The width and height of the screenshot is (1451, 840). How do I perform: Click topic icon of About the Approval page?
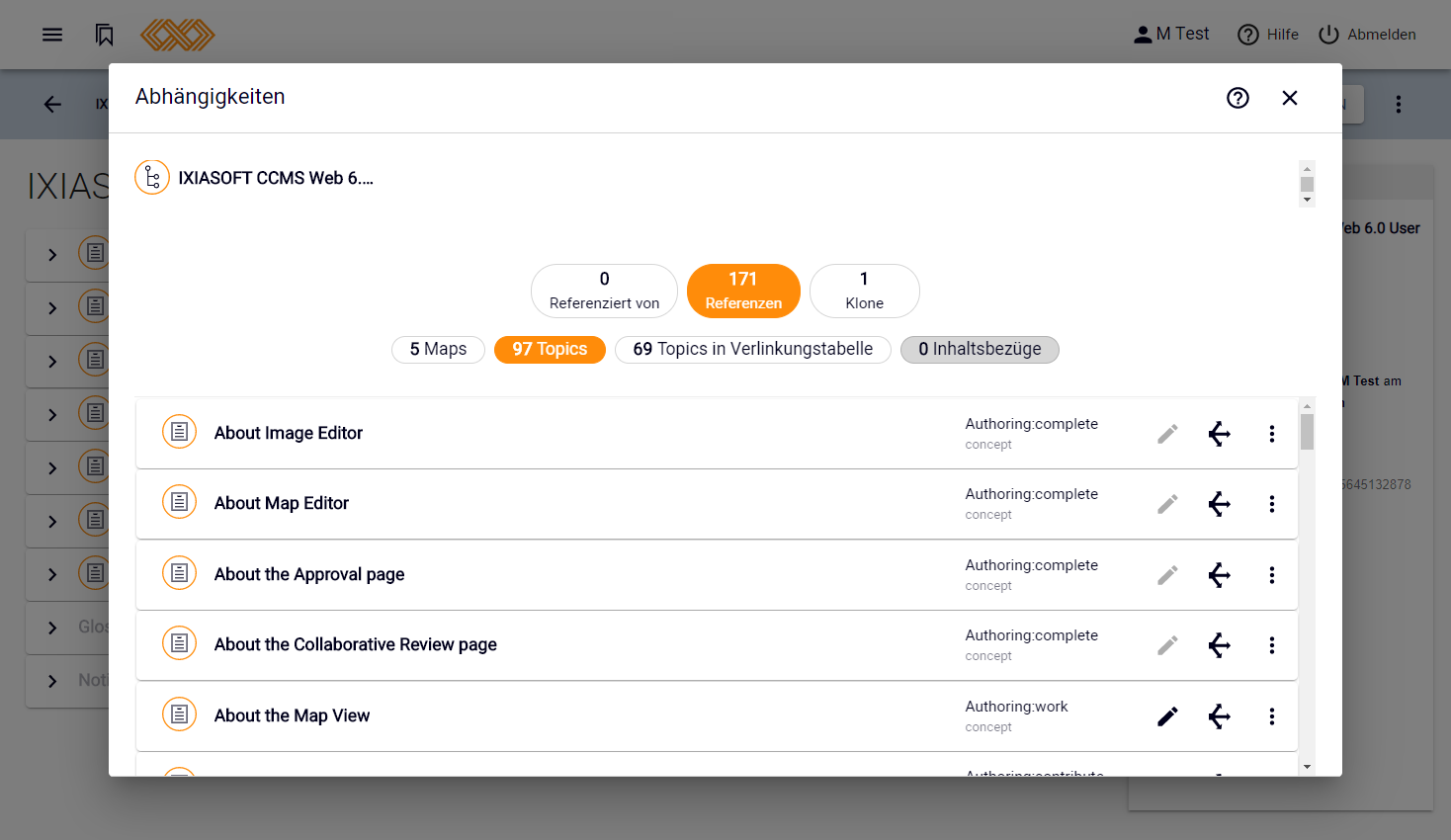coord(179,573)
